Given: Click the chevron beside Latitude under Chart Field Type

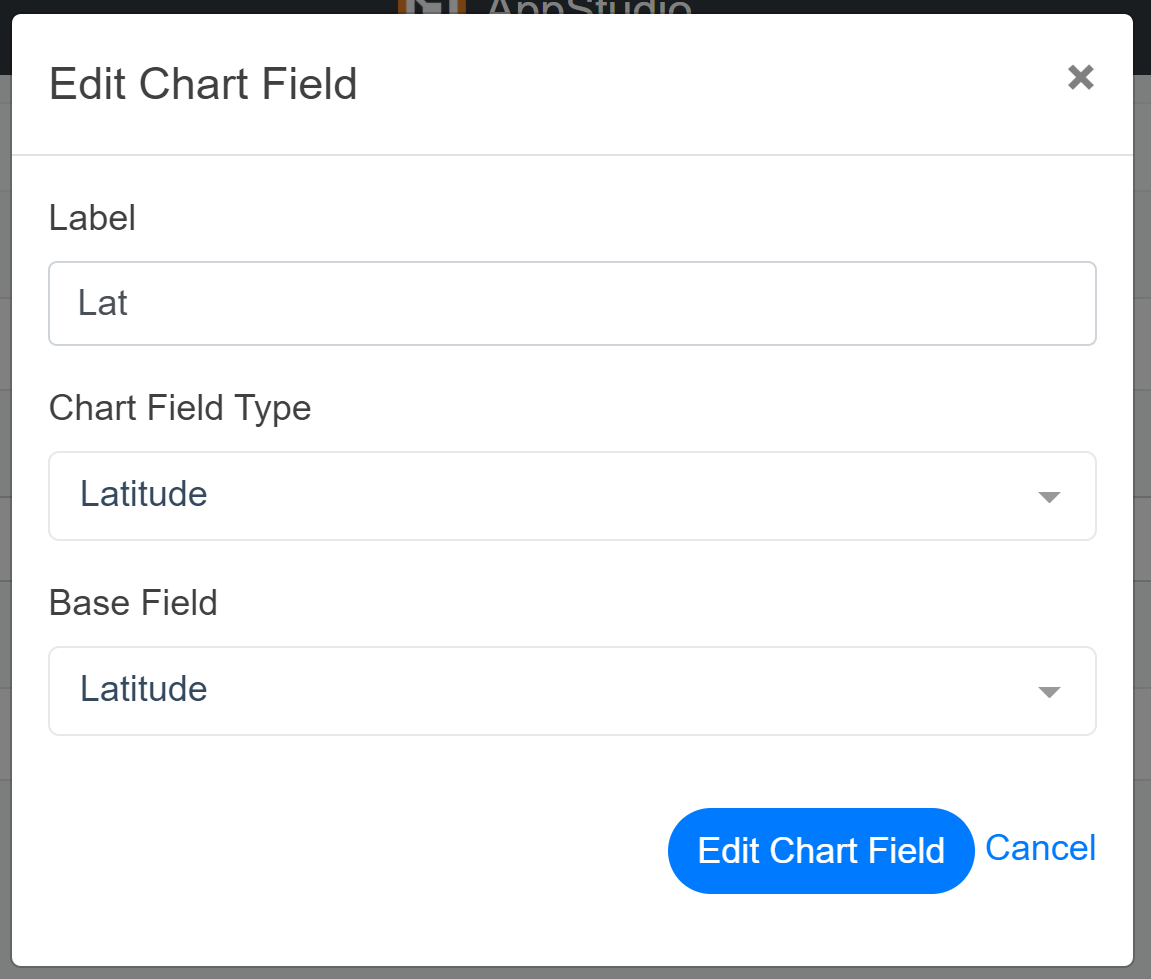Looking at the screenshot, I should point(1048,496).
